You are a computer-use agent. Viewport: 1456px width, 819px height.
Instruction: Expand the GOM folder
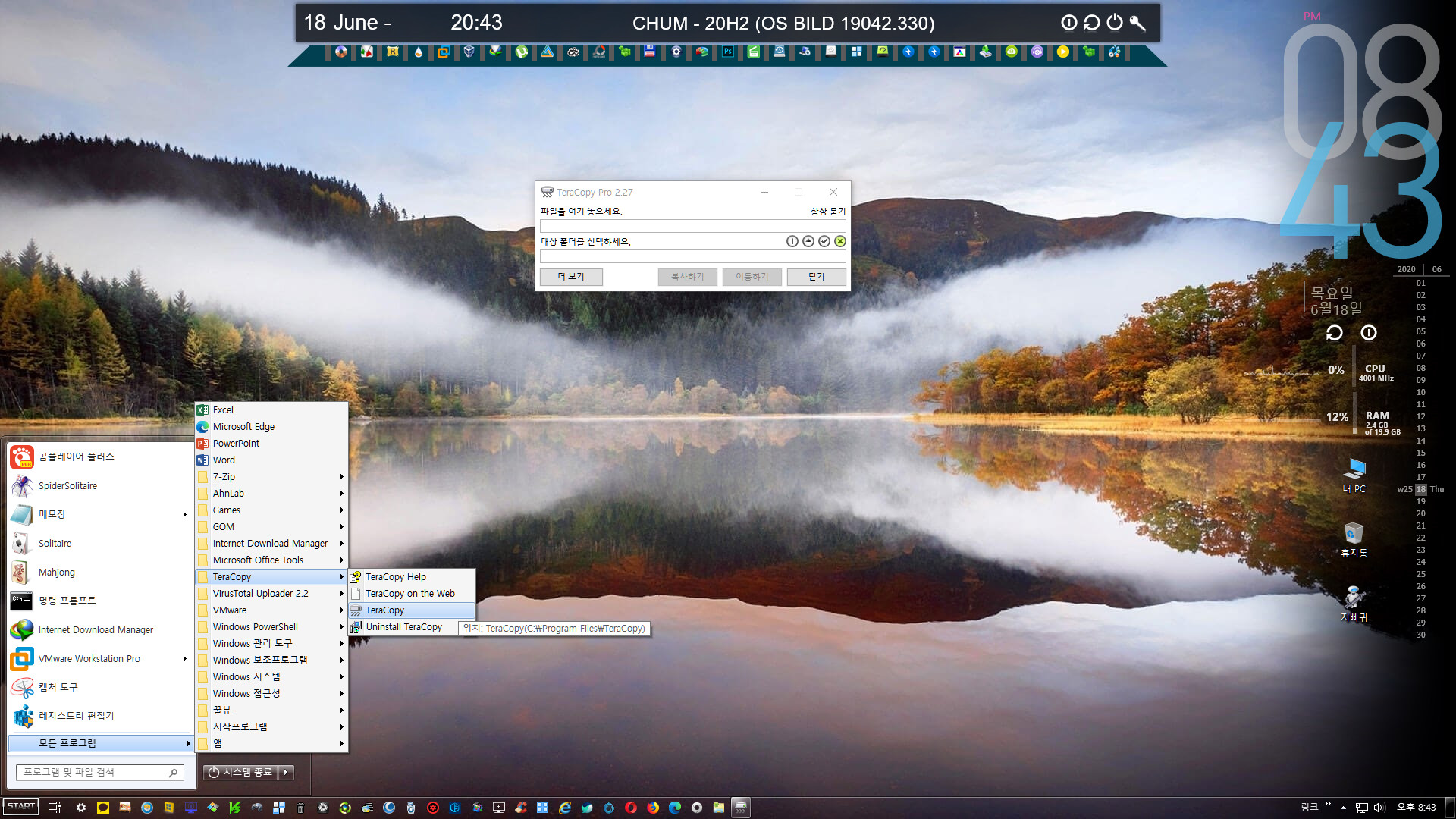pyautogui.click(x=271, y=527)
